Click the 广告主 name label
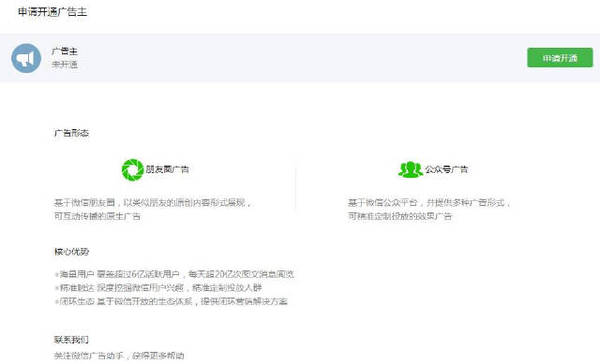Screen dimensions: 600x364 pyautogui.click(x=65, y=51)
